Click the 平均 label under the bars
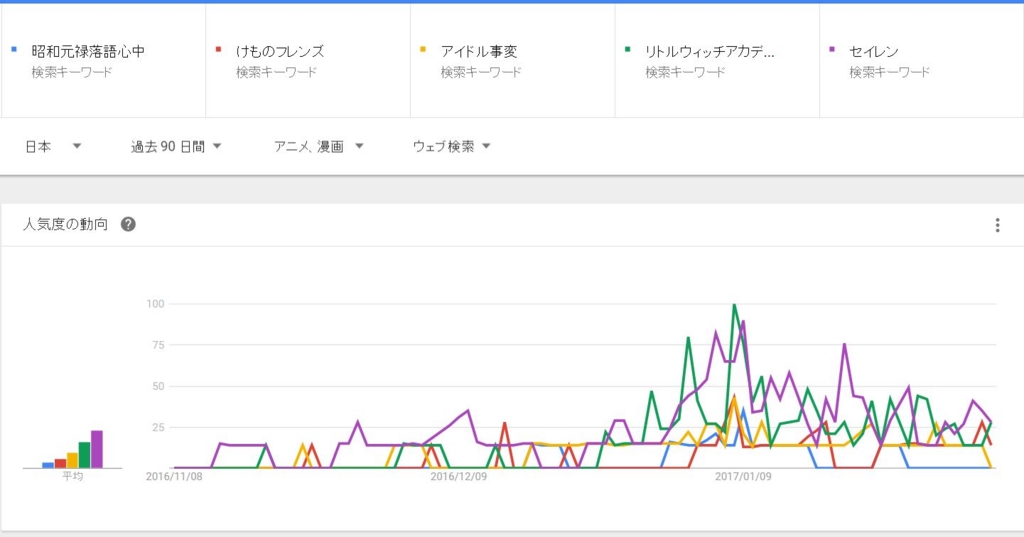 pyautogui.click(x=72, y=476)
